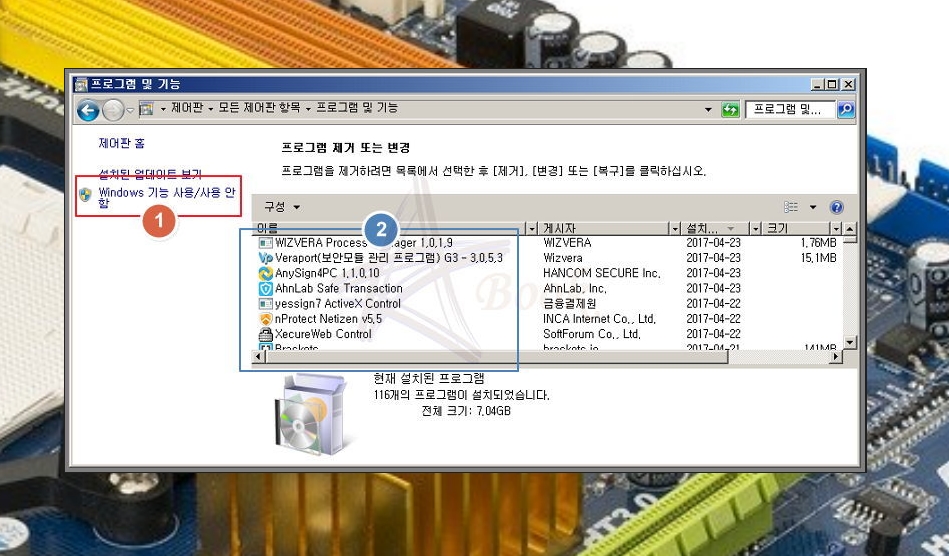This screenshot has width=949, height=556.
Task: Click vertical scrollbar up arrow
Action: 850,229
